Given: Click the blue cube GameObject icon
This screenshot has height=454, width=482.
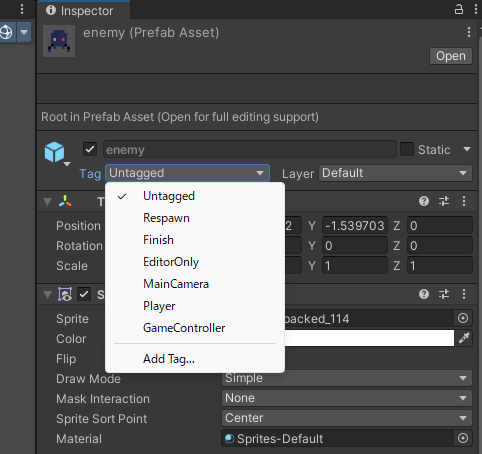Looking at the screenshot, I should [x=54, y=152].
